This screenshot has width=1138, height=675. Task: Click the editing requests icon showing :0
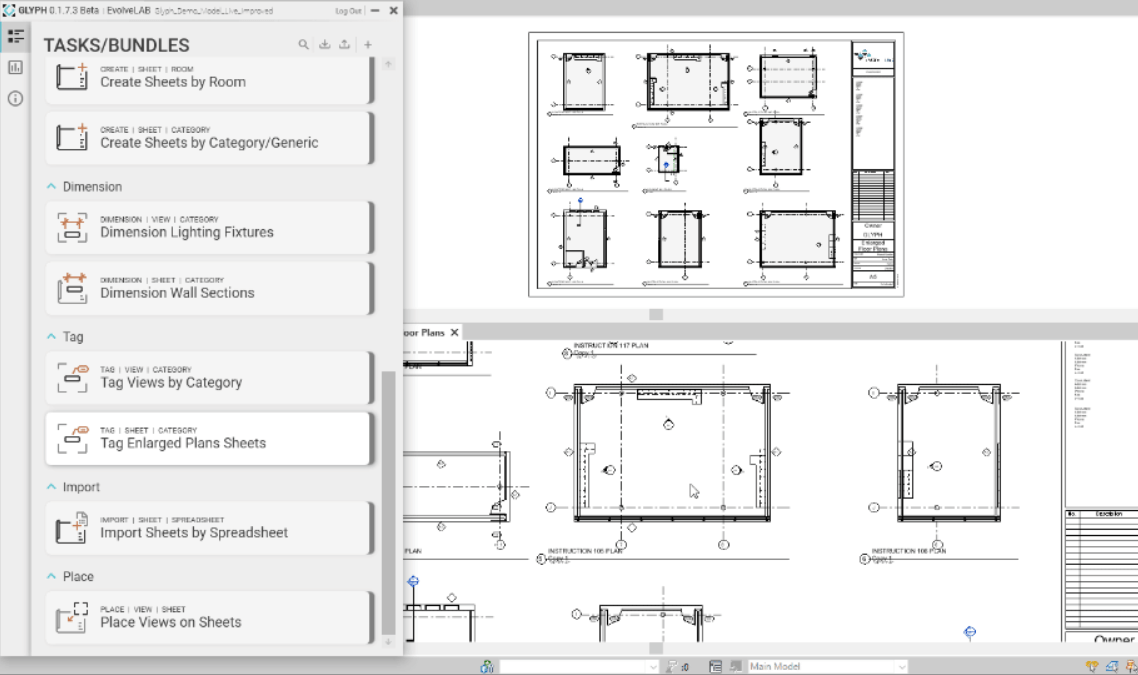(x=677, y=666)
